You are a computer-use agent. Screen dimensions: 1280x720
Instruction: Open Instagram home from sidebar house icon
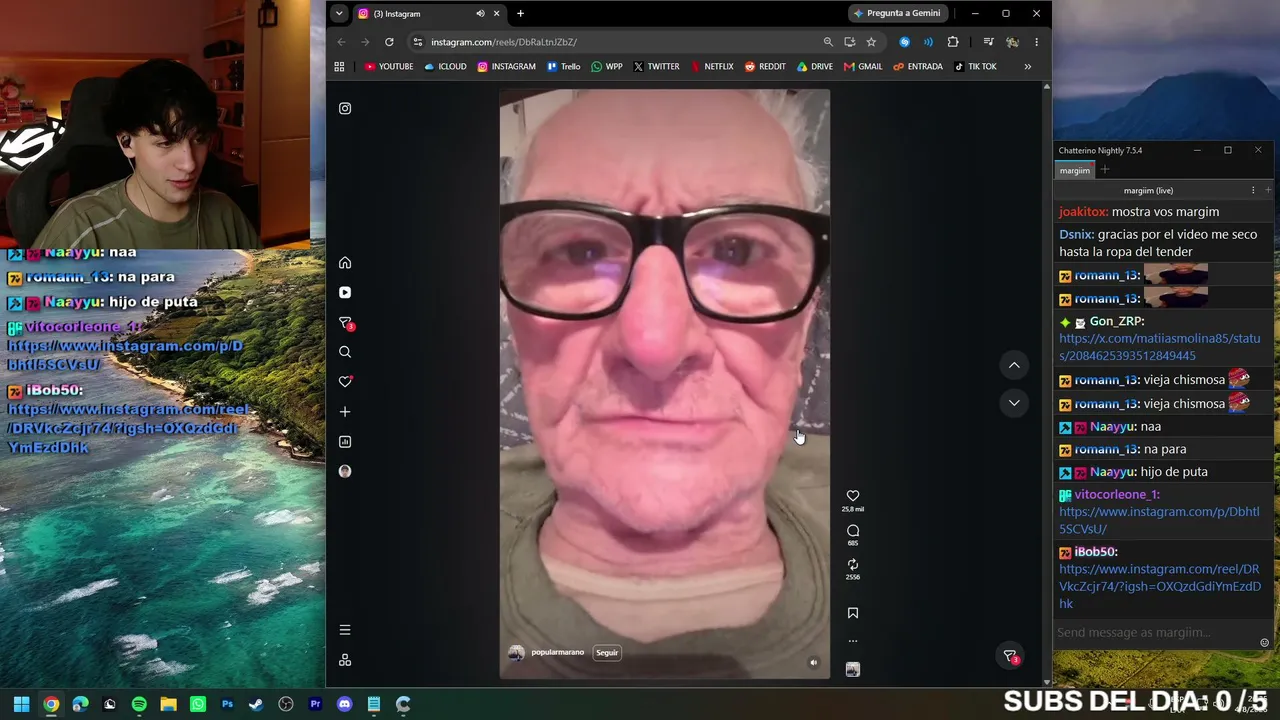click(x=345, y=263)
